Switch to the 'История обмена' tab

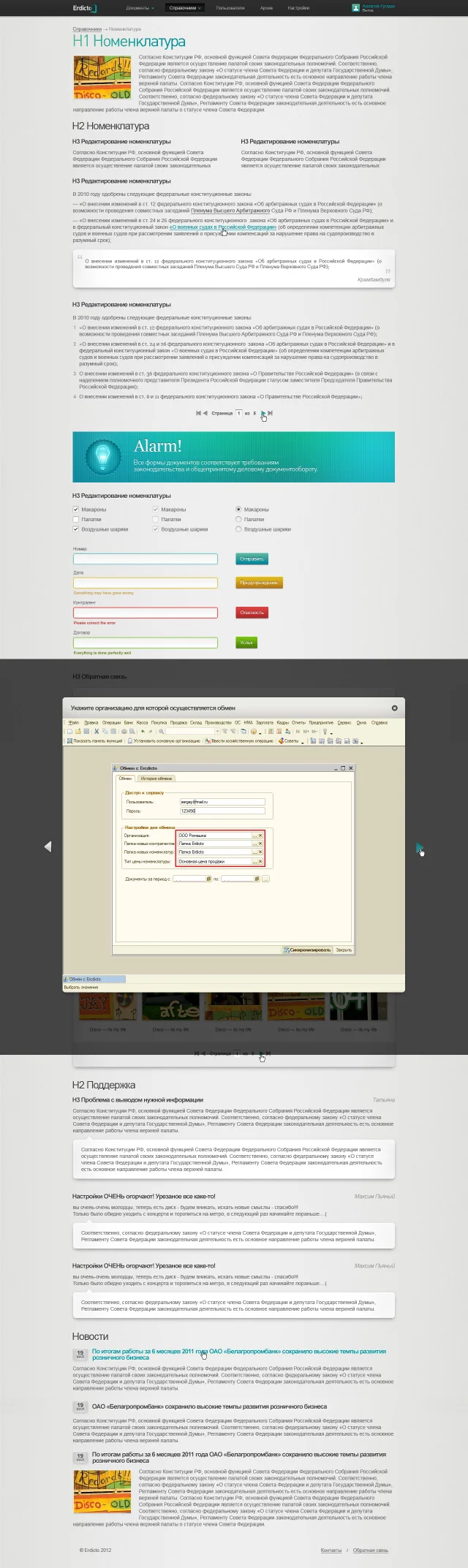click(156, 779)
